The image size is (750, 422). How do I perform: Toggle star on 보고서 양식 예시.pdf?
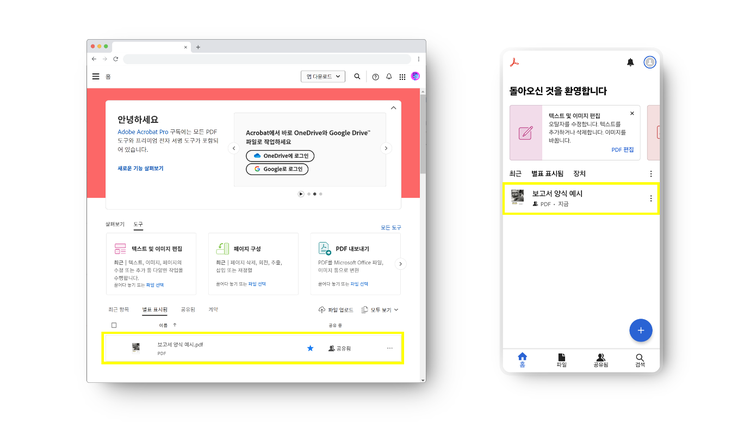pos(310,348)
